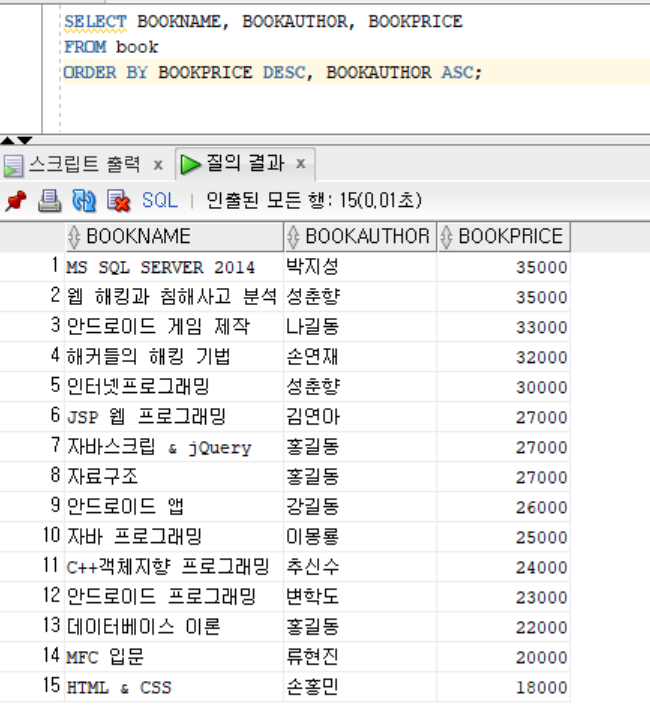This screenshot has height=714, width=650.
Task: Select the cell 'C++객체지향 프로그래밍'
Action: pyautogui.click(x=174, y=567)
